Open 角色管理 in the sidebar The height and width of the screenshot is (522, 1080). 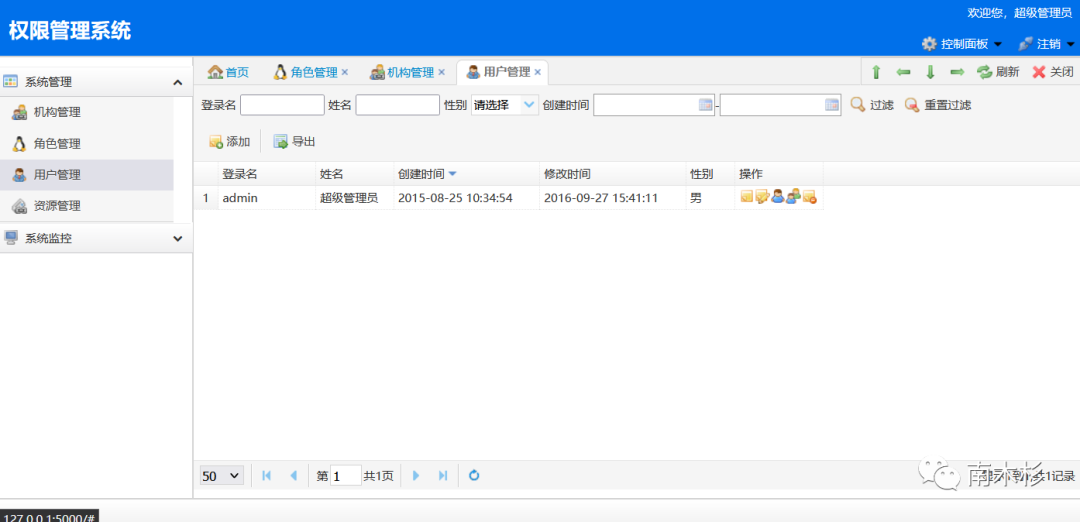(87, 144)
